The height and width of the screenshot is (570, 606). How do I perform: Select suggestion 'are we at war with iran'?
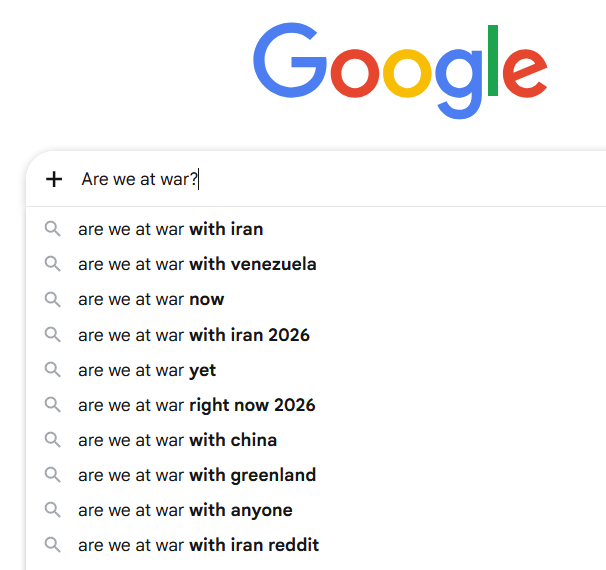click(171, 229)
